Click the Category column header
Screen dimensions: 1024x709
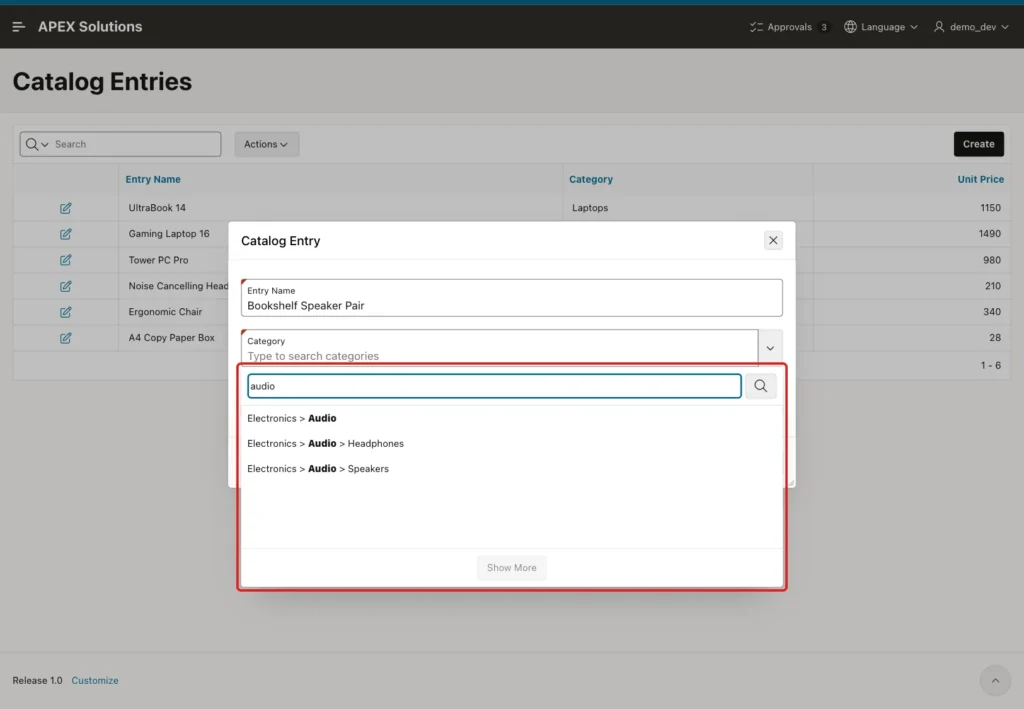tap(591, 180)
